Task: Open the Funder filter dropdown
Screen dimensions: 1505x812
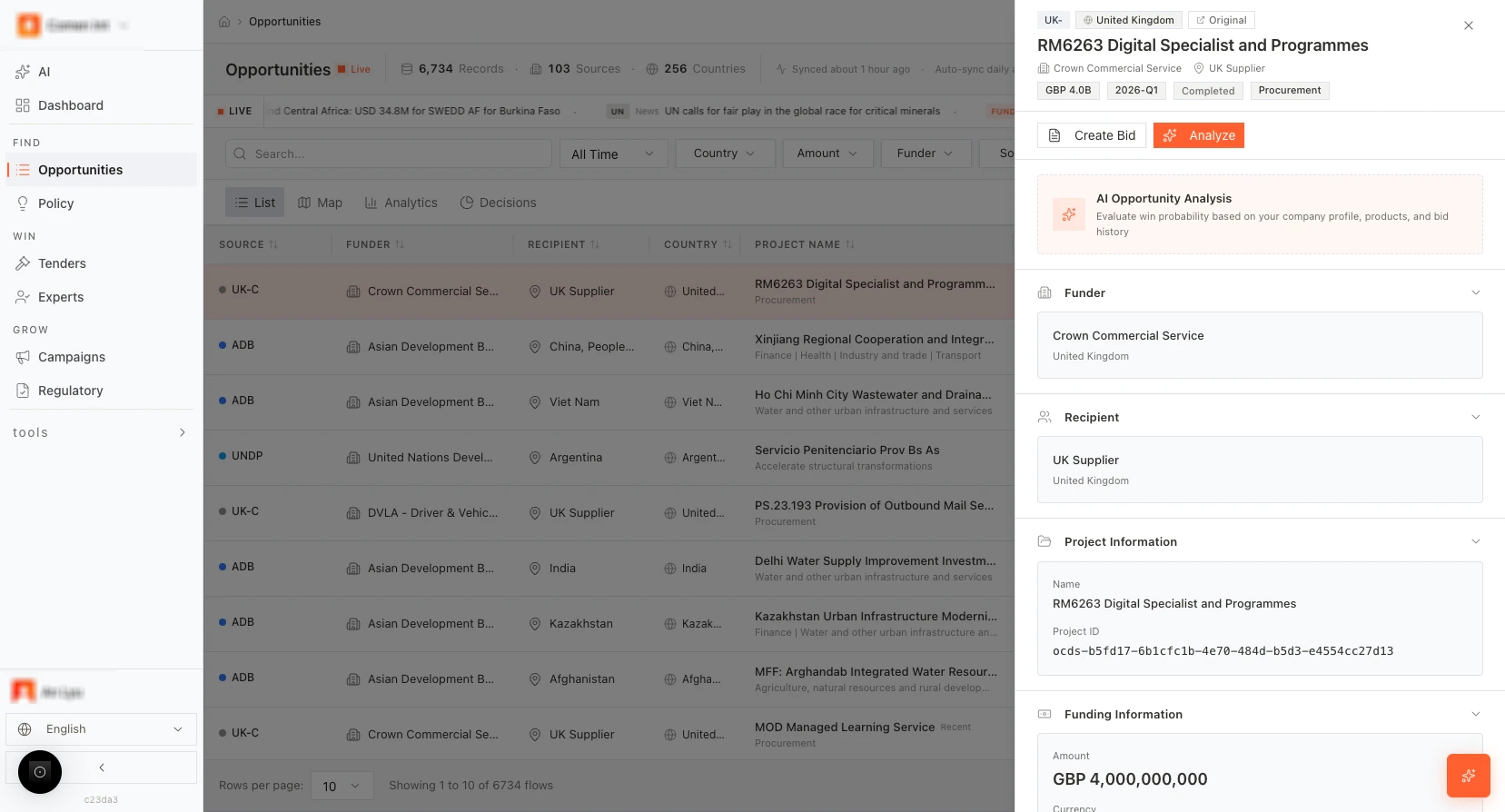Action: [x=926, y=153]
